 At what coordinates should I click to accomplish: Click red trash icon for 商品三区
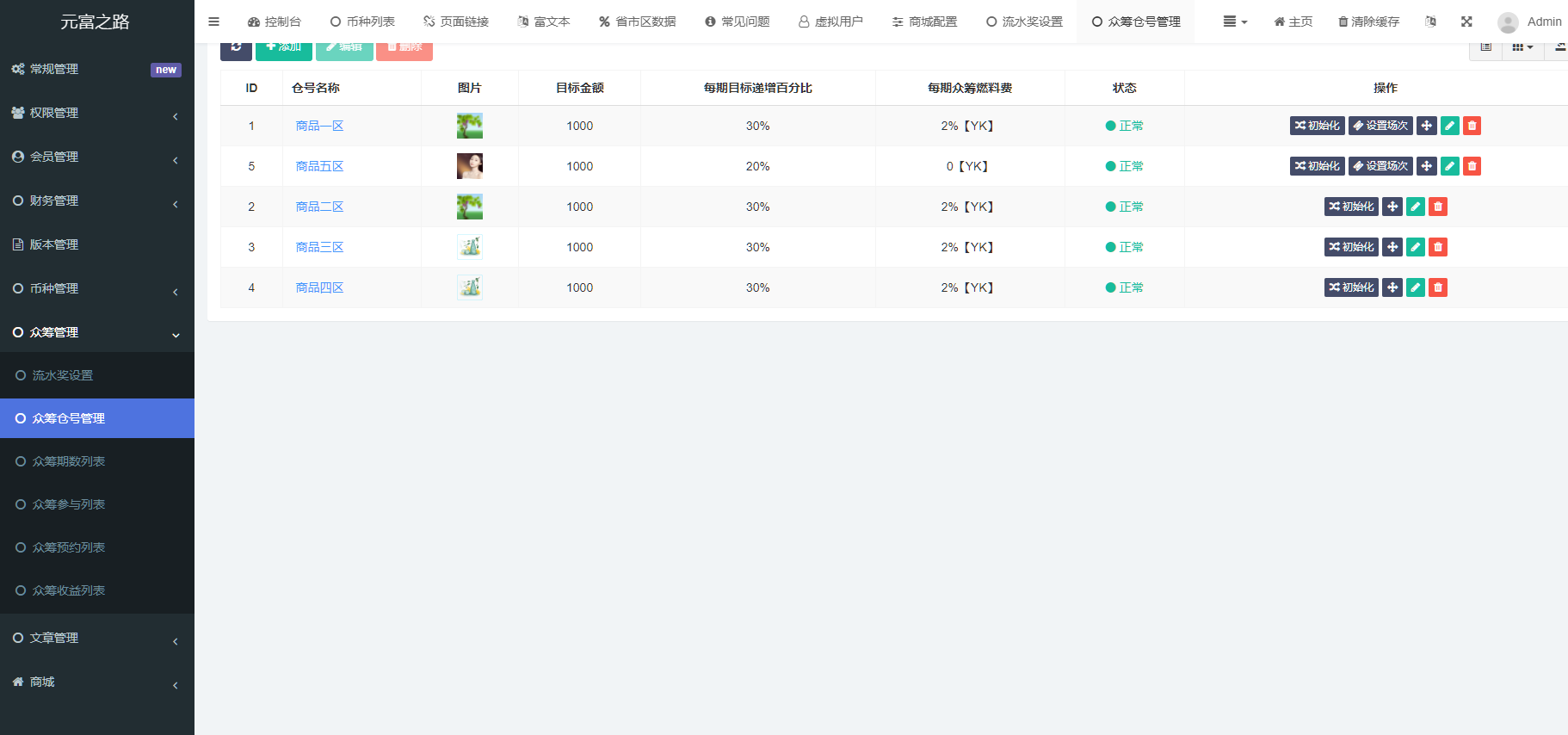click(1437, 247)
